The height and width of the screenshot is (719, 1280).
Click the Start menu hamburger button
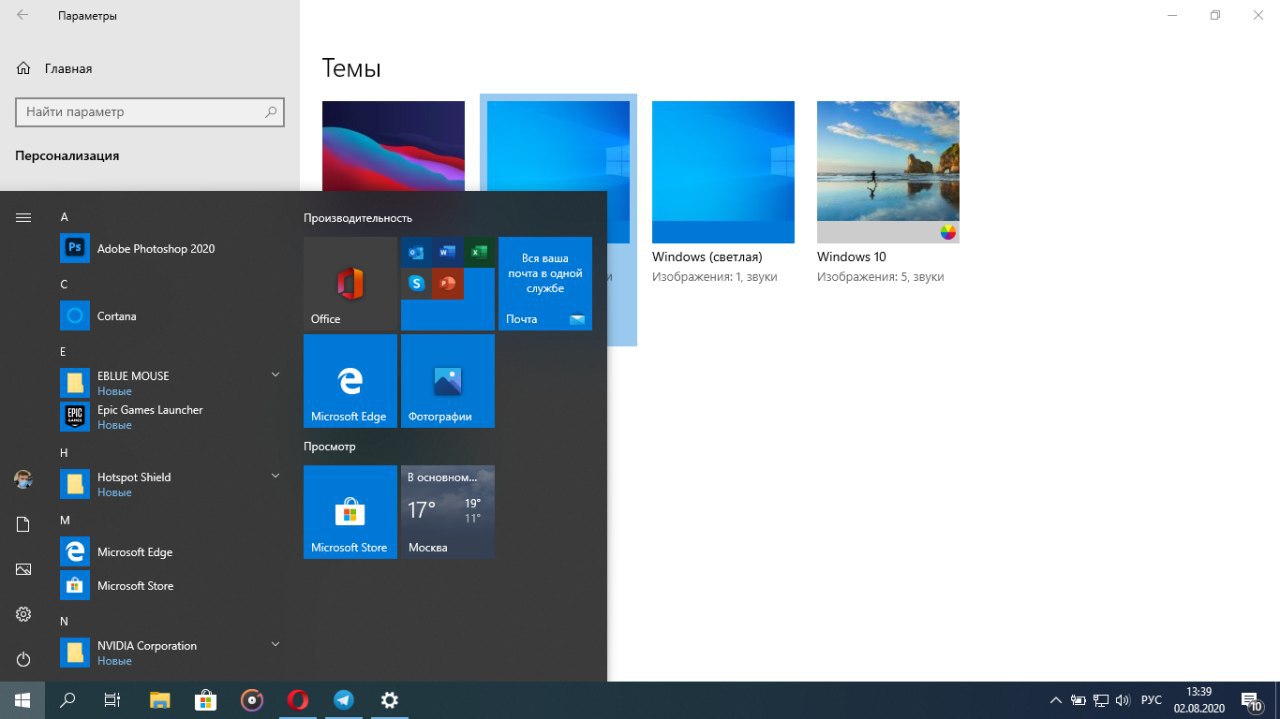point(23,217)
